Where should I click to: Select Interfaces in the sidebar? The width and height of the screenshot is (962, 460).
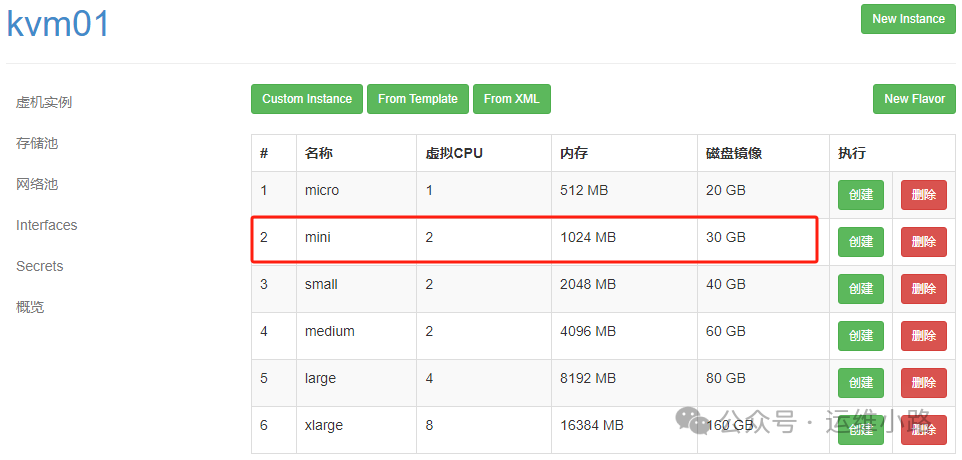coord(46,225)
